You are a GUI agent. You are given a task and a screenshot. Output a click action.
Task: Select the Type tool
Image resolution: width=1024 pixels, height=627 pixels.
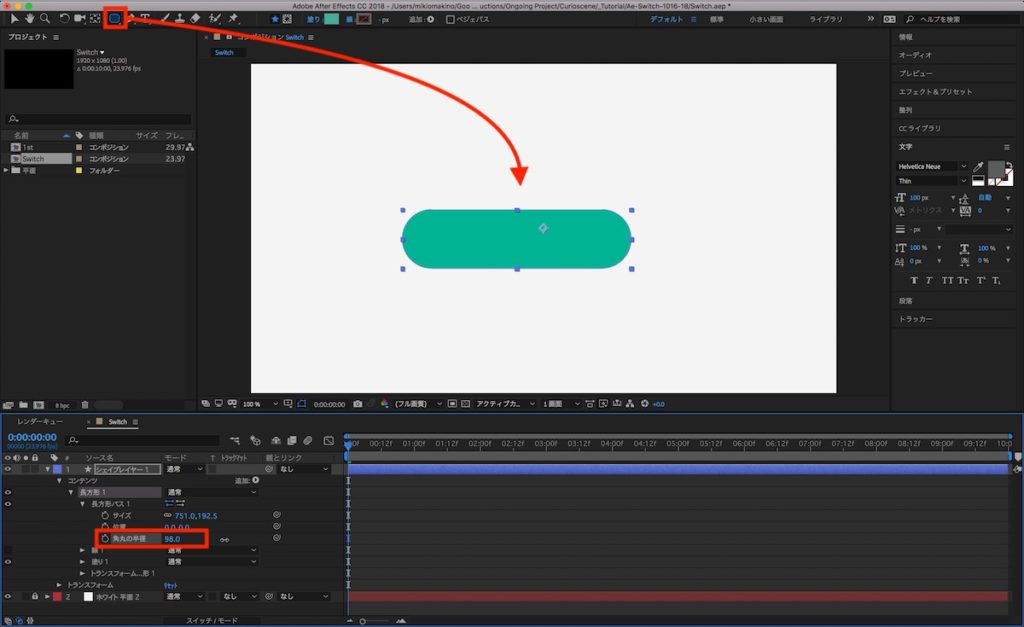[x=145, y=18]
